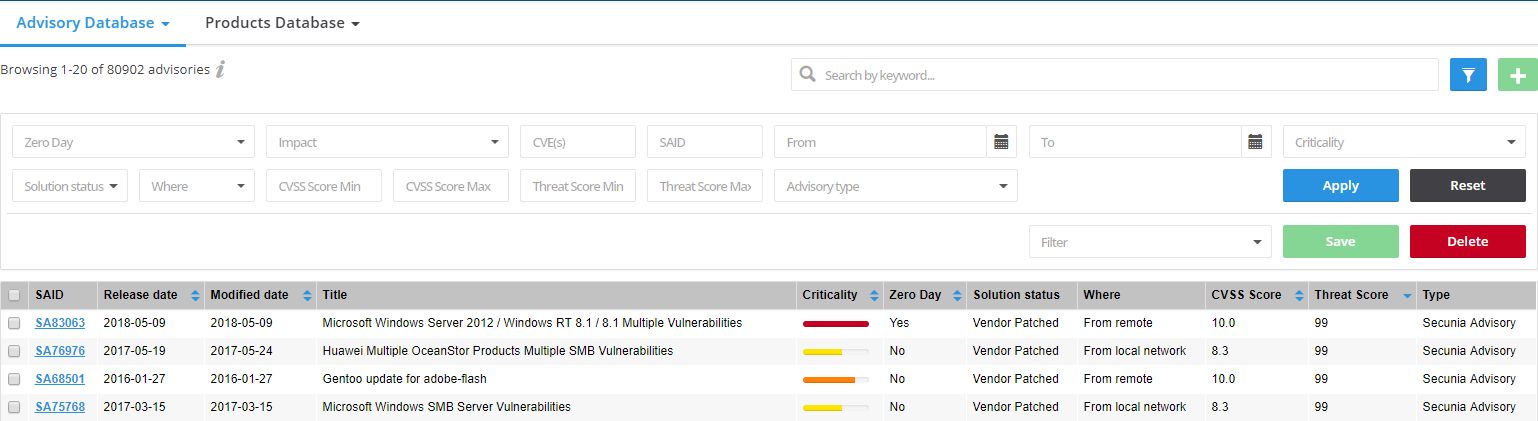Open the From date calendar icon
The image size is (1538, 421).
[1001, 142]
